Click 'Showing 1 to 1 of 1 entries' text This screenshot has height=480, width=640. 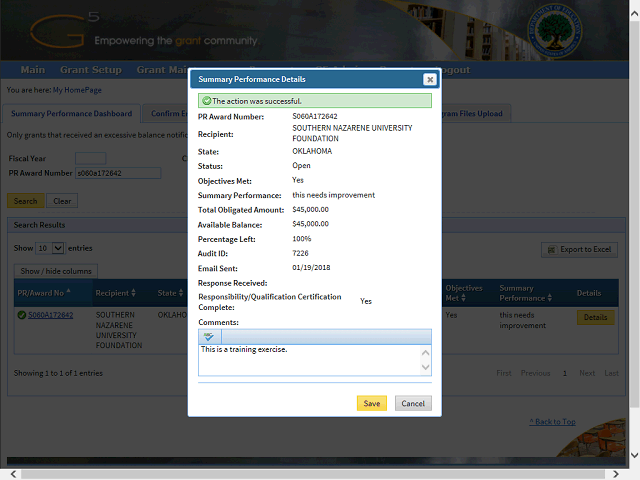point(58,373)
